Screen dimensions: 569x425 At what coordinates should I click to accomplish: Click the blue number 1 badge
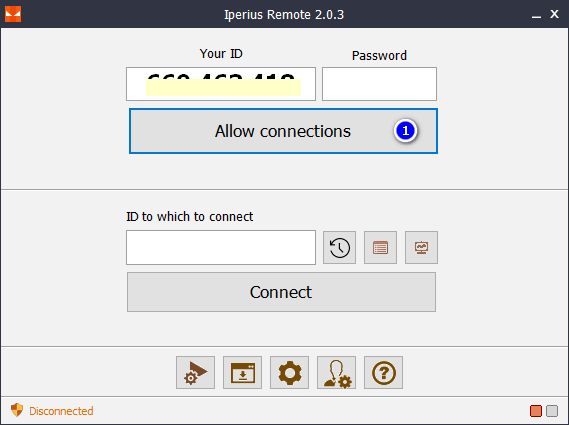click(405, 131)
